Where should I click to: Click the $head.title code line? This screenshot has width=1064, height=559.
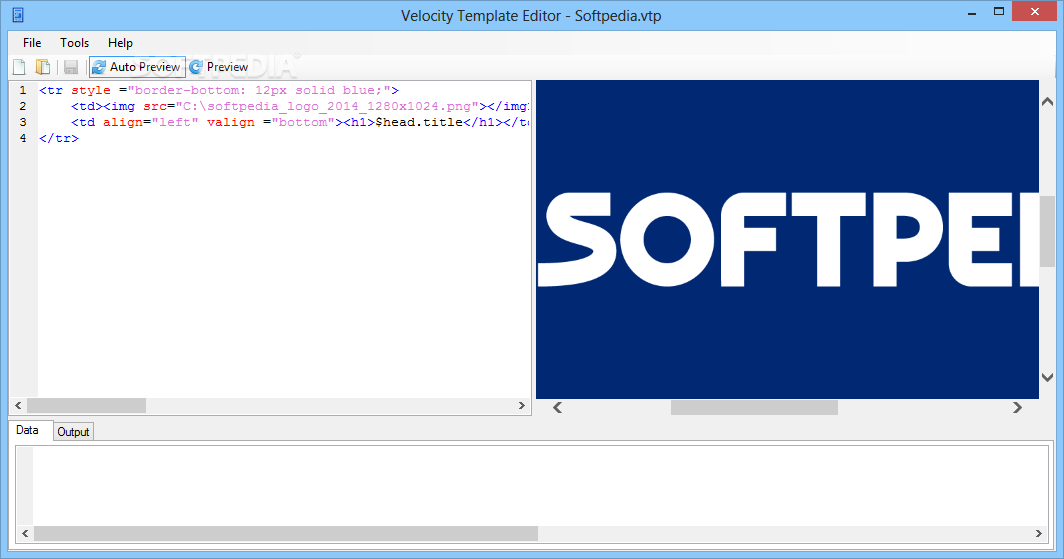point(299,122)
